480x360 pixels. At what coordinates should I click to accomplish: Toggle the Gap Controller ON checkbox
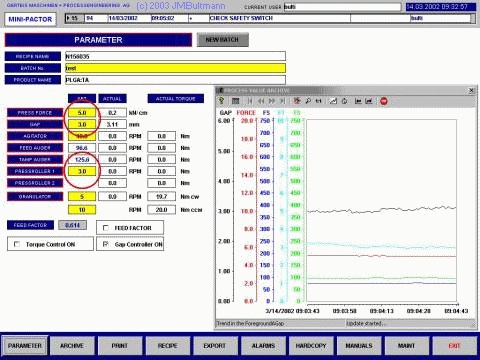coord(106,244)
